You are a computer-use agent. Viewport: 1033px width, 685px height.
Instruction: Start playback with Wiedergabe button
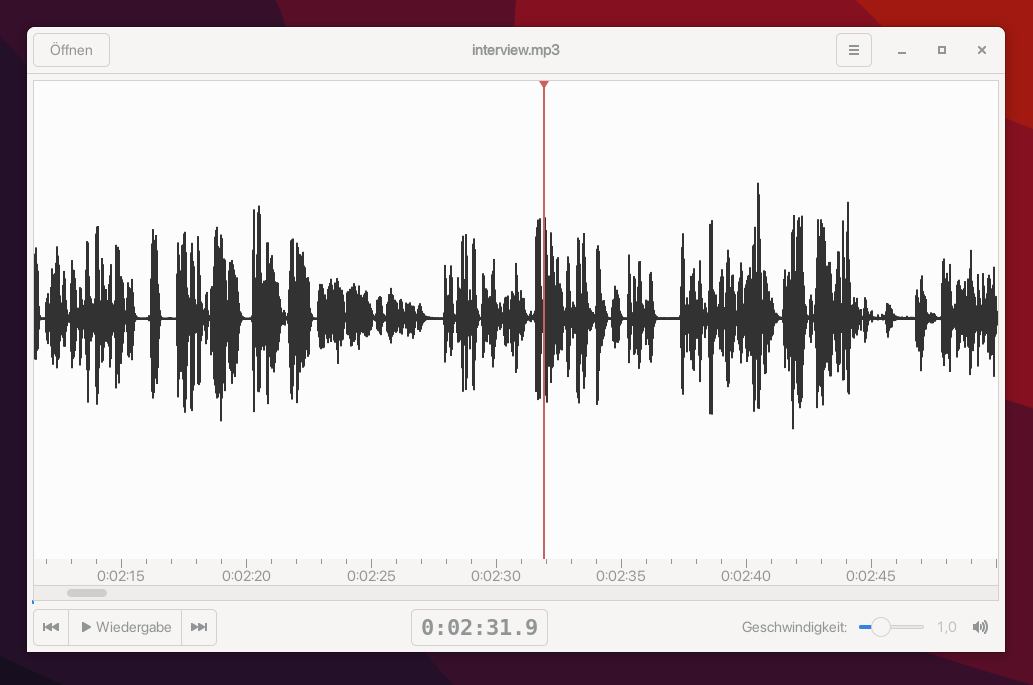tap(125, 627)
